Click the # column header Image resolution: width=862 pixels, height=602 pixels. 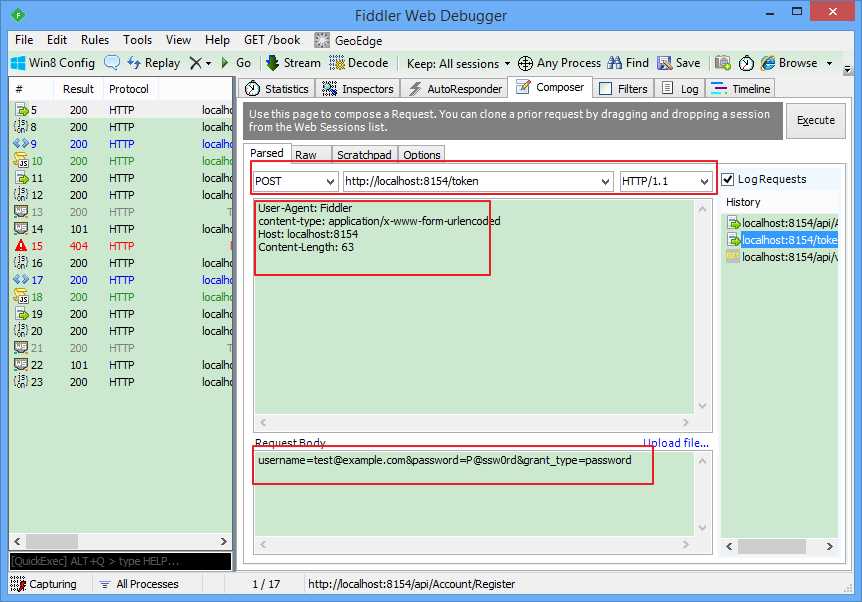(31, 89)
